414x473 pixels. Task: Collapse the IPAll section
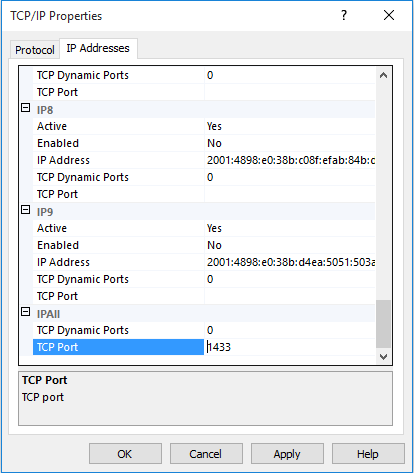(x=26, y=312)
